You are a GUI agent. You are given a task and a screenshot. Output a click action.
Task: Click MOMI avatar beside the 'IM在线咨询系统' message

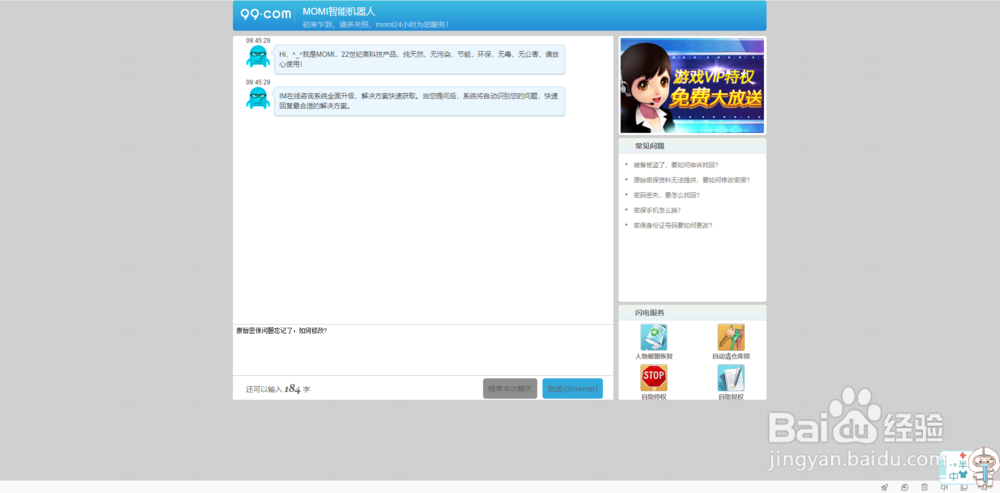(258, 98)
